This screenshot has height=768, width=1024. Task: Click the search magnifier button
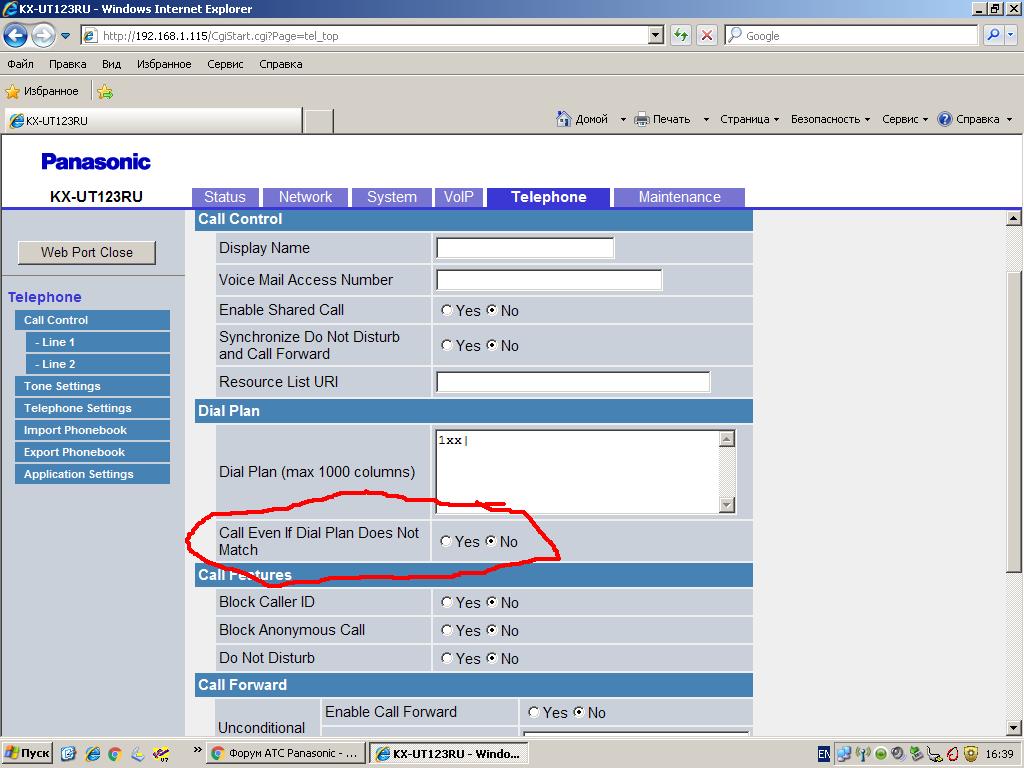point(993,35)
